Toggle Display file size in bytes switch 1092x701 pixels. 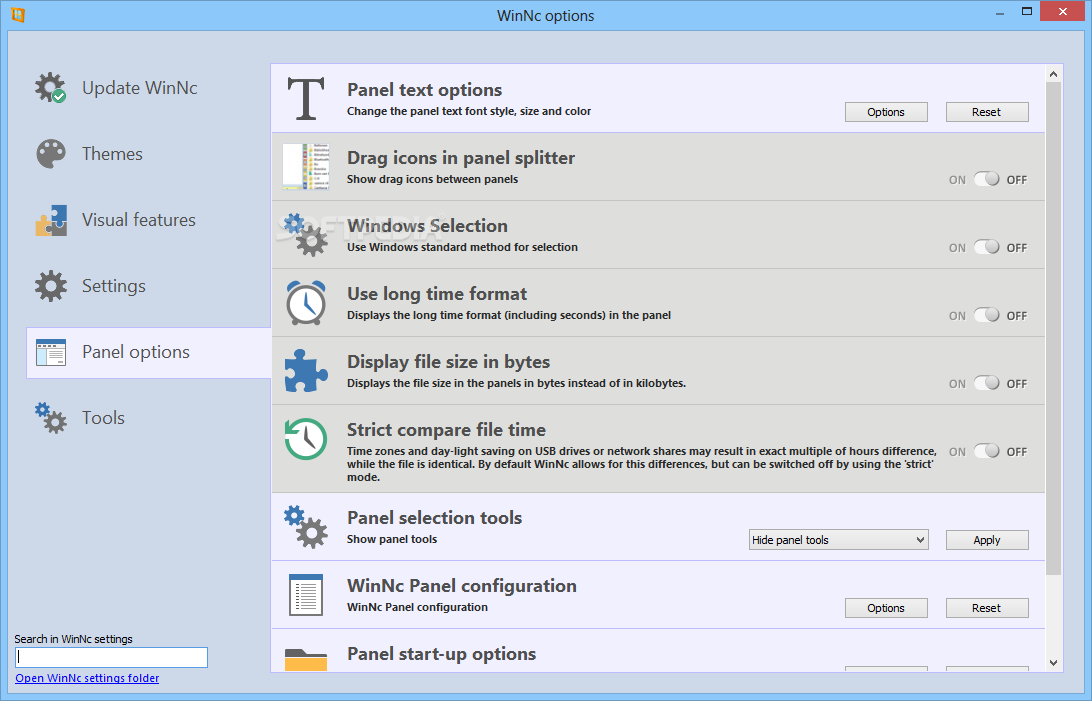click(987, 383)
